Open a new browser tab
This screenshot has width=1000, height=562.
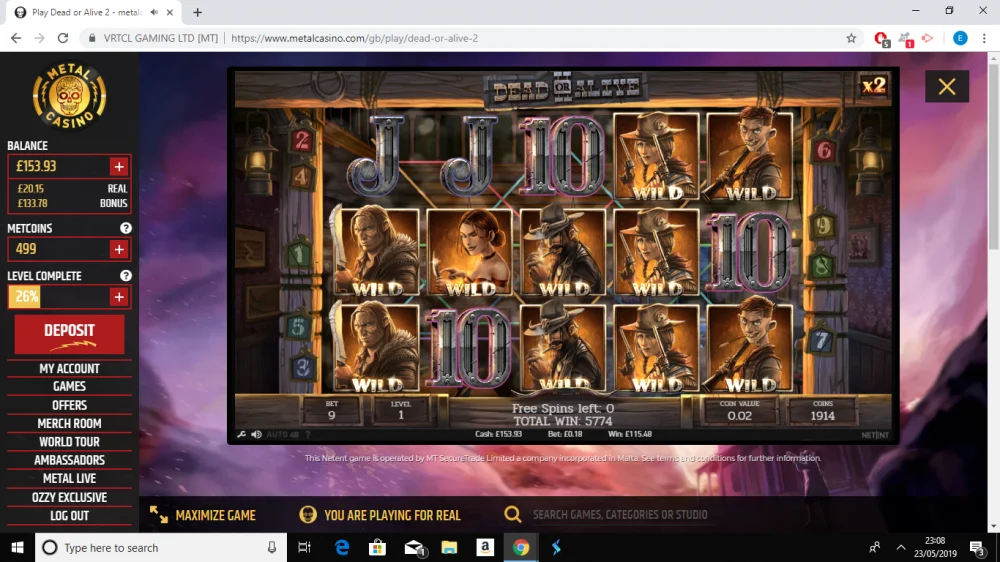tap(198, 12)
